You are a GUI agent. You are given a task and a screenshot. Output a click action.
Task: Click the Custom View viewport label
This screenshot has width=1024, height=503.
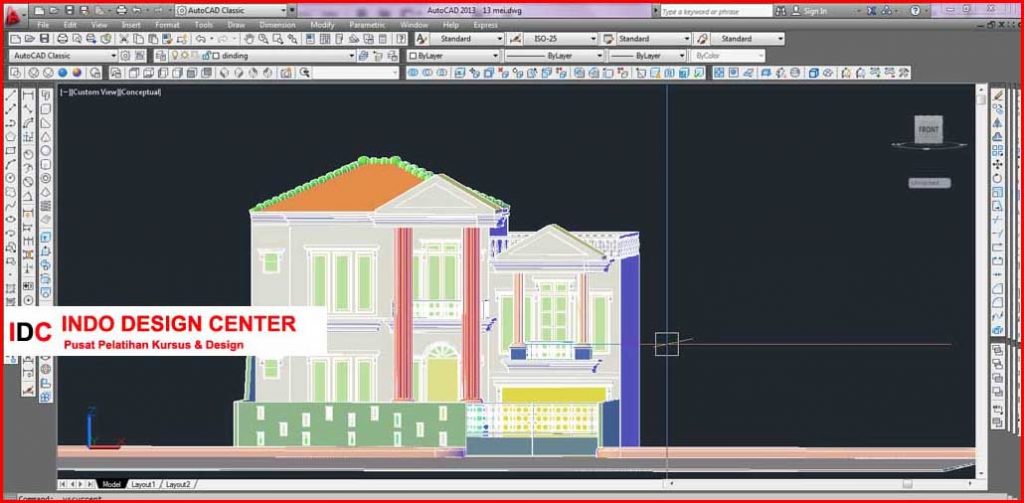pos(94,92)
